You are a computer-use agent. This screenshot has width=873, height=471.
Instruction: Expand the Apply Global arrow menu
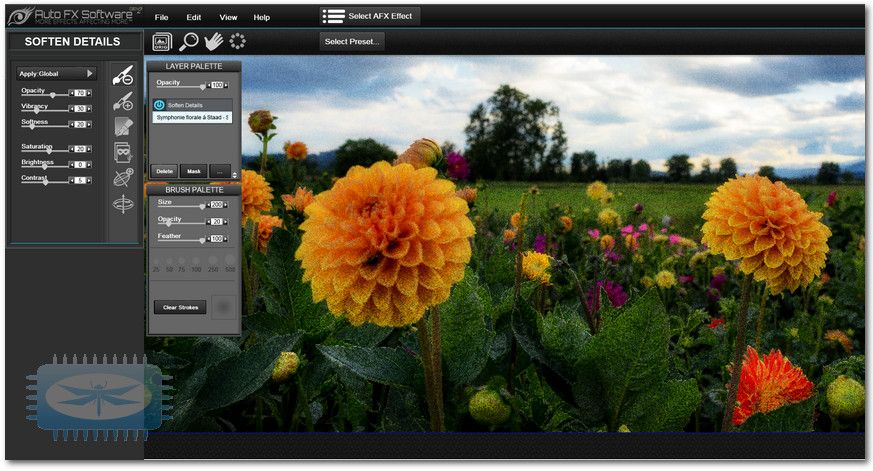[x=90, y=73]
